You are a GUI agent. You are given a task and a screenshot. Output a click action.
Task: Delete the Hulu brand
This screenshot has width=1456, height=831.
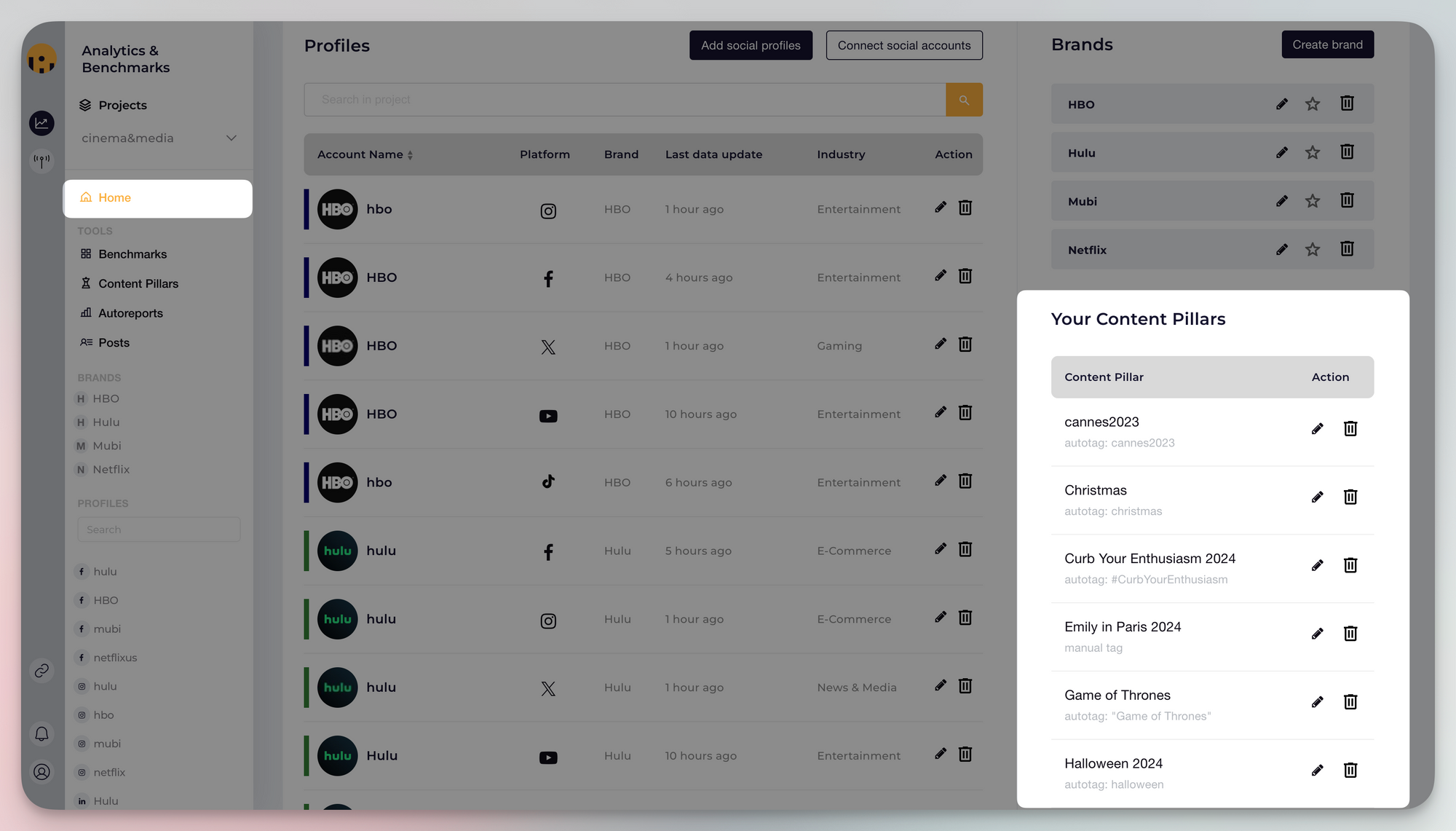(1348, 152)
